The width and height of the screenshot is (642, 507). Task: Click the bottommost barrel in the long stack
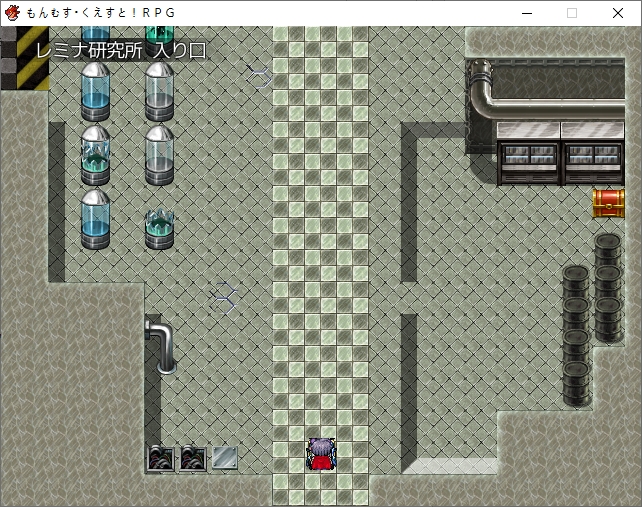pyautogui.click(x=577, y=384)
